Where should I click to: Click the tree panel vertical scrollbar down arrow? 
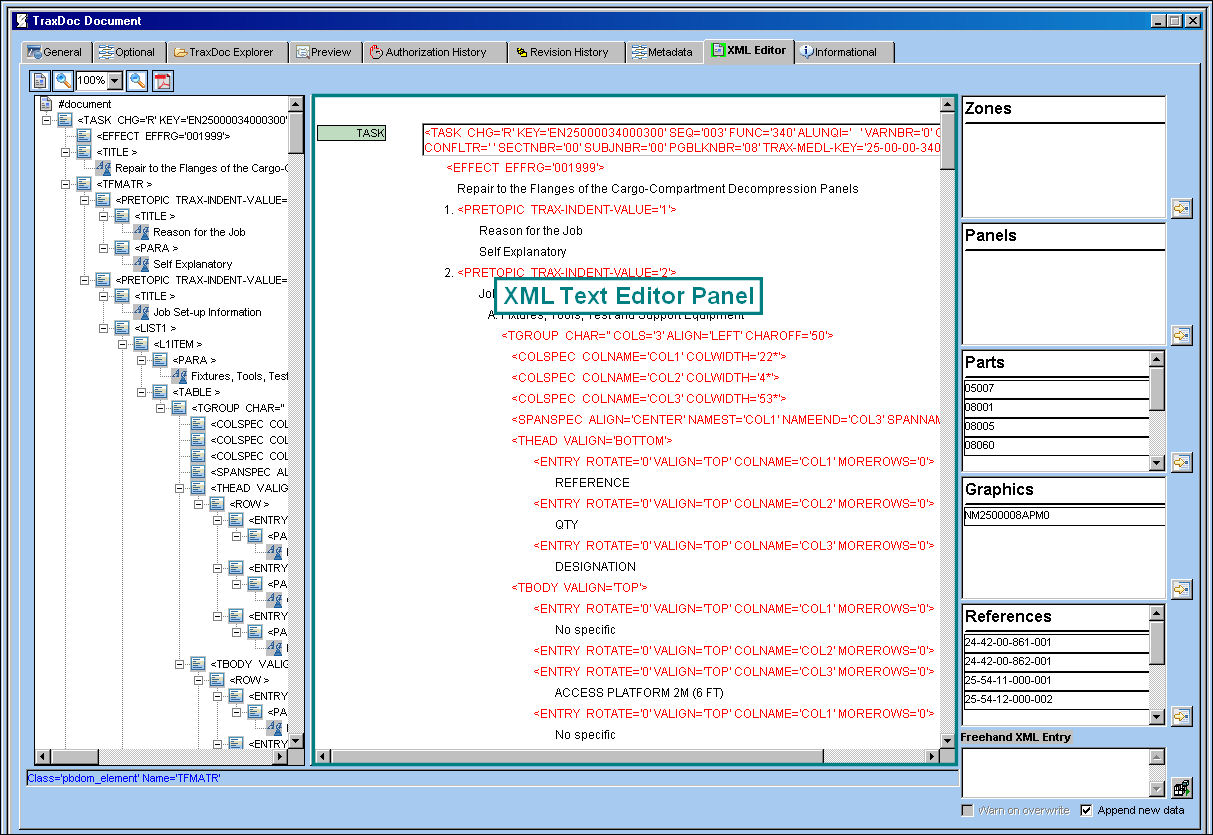click(x=296, y=741)
